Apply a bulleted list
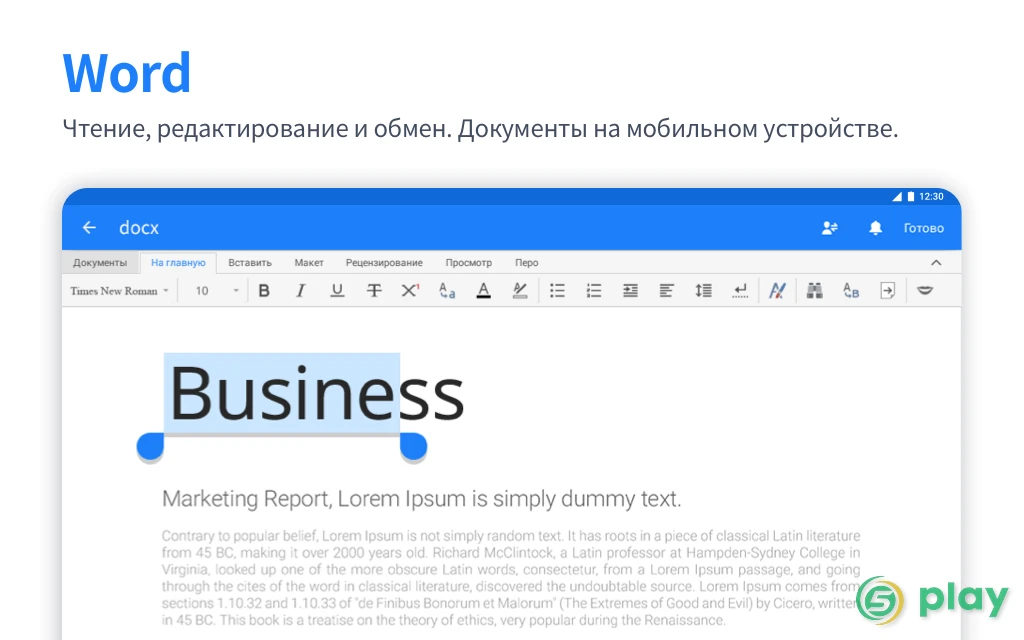This screenshot has height=640, width=1024. tap(557, 291)
